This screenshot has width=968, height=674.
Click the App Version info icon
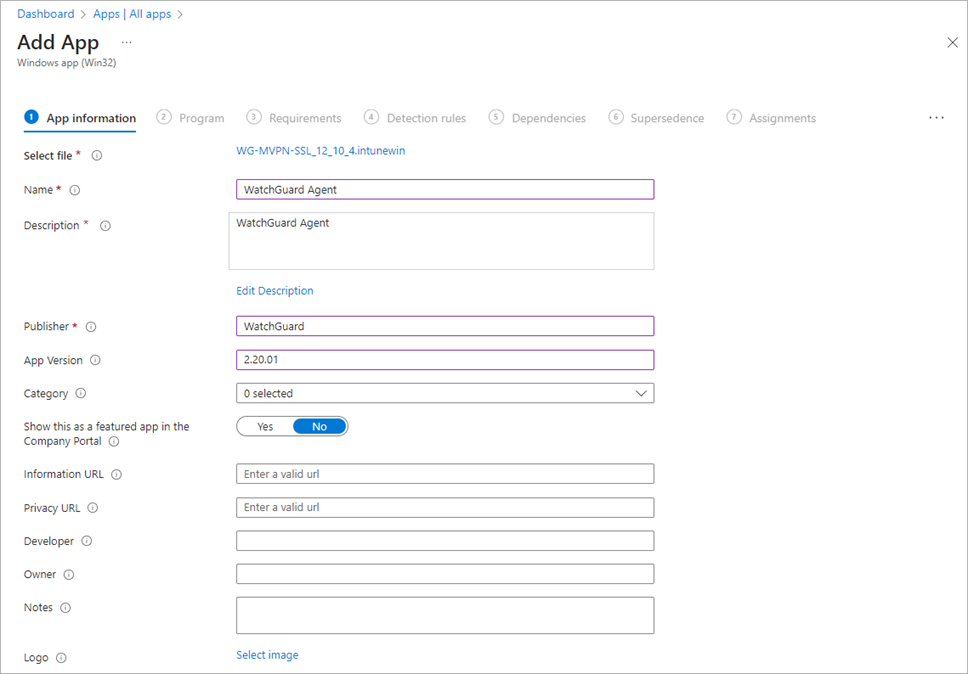[x=96, y=361]
